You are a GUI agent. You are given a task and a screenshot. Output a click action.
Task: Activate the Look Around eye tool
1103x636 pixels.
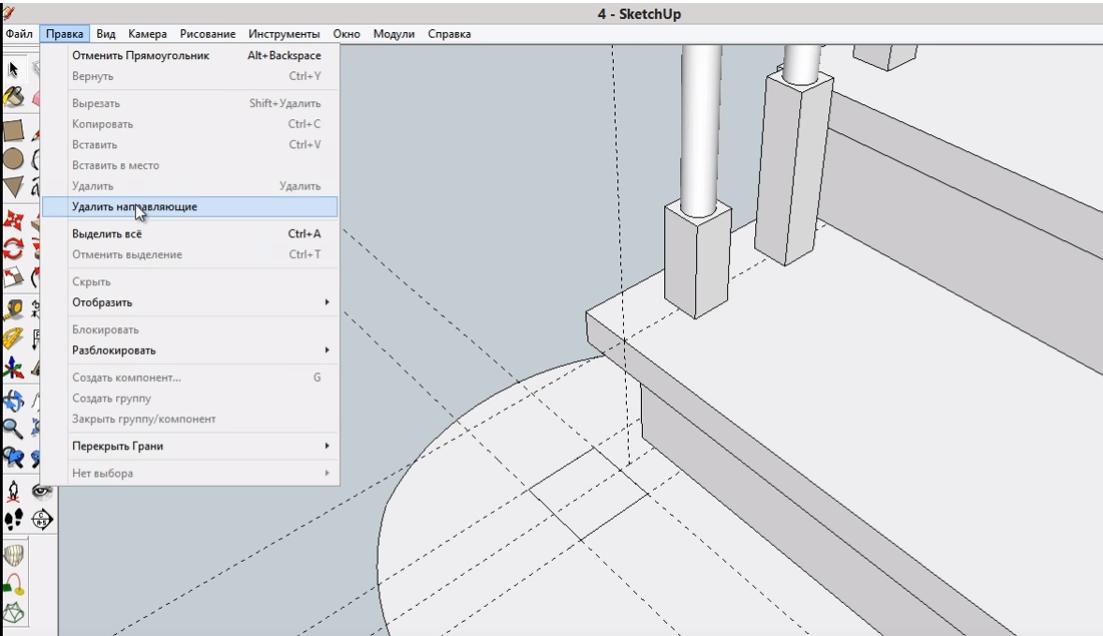pyautogui.click(x=42, y=490)
